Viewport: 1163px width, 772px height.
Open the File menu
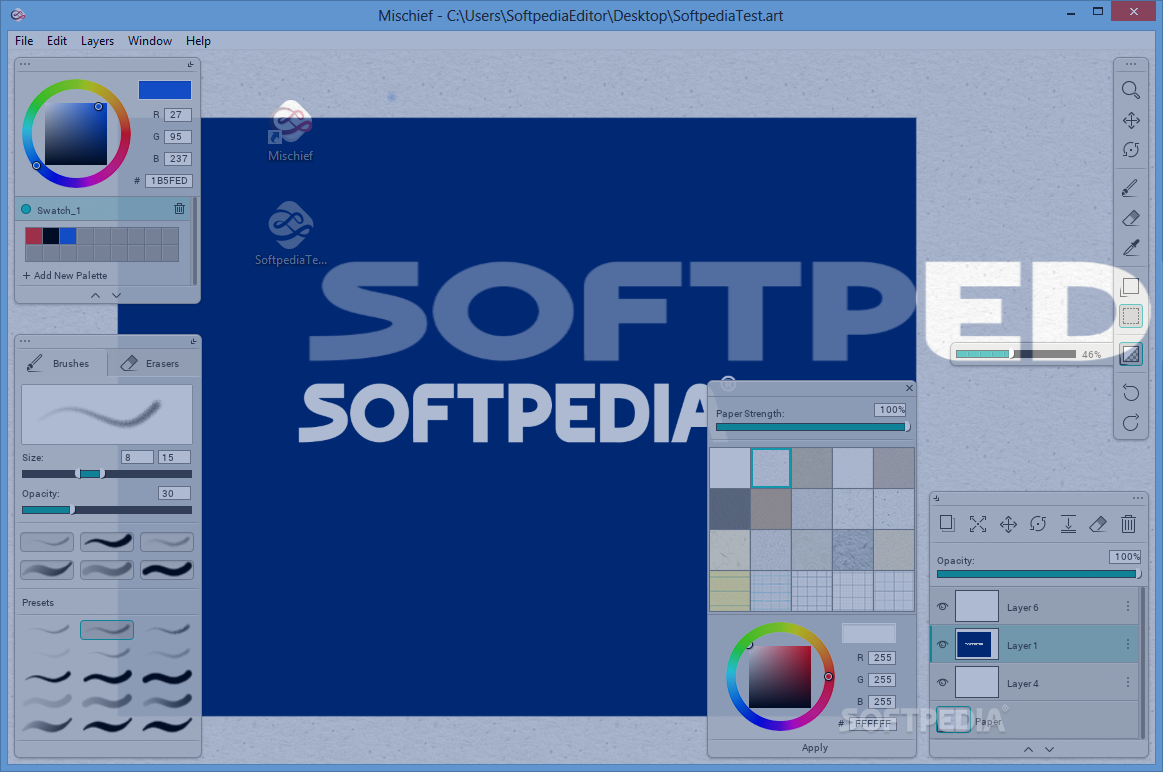click(x=24, y=41)
